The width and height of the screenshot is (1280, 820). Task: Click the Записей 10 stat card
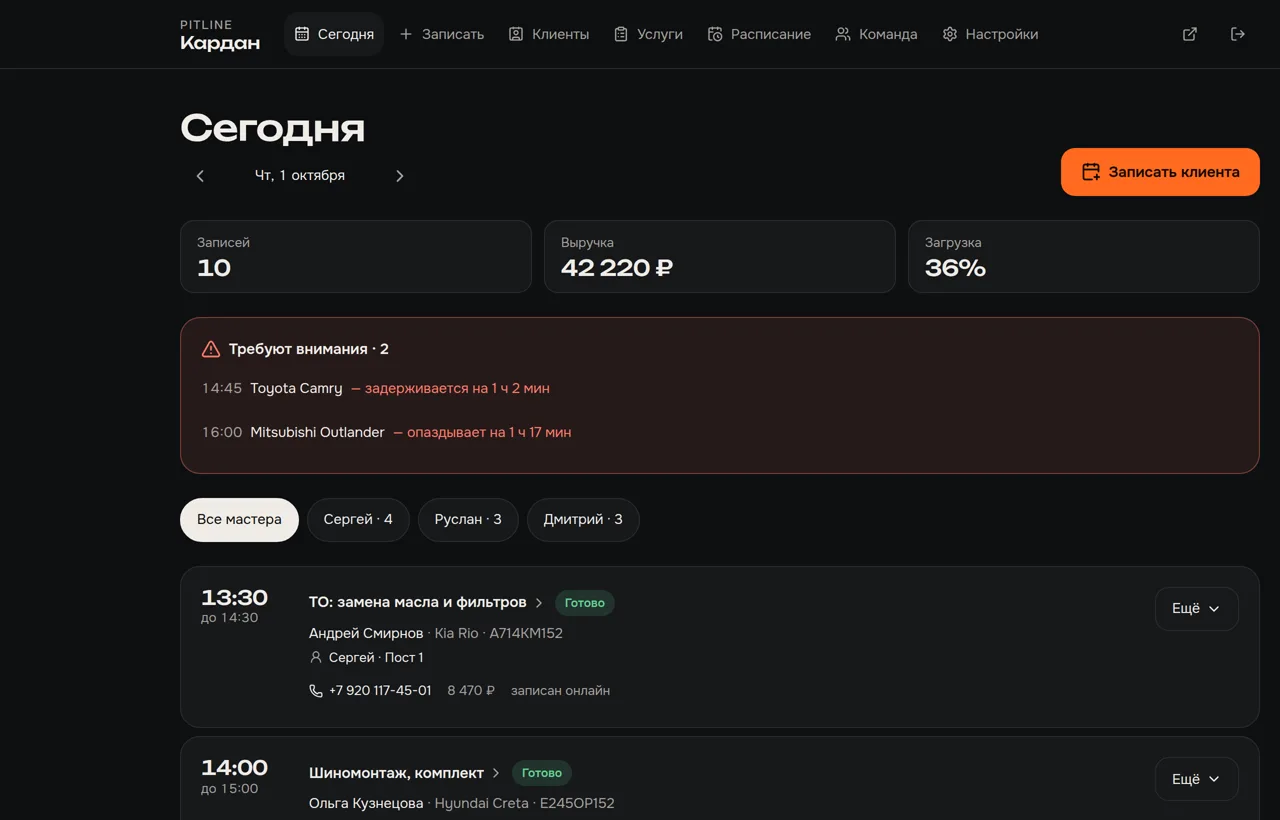coord(356,257)
